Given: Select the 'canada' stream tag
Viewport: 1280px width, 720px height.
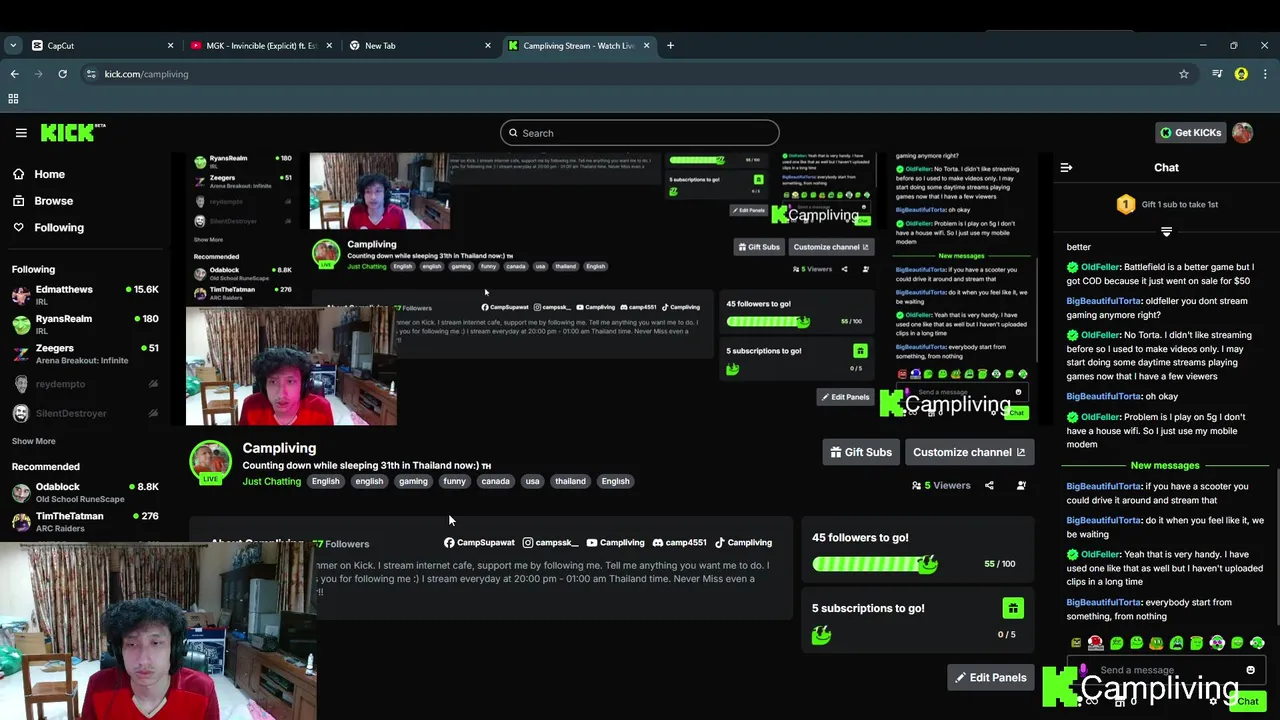Looking at the screenshot, I should point(495,481).
